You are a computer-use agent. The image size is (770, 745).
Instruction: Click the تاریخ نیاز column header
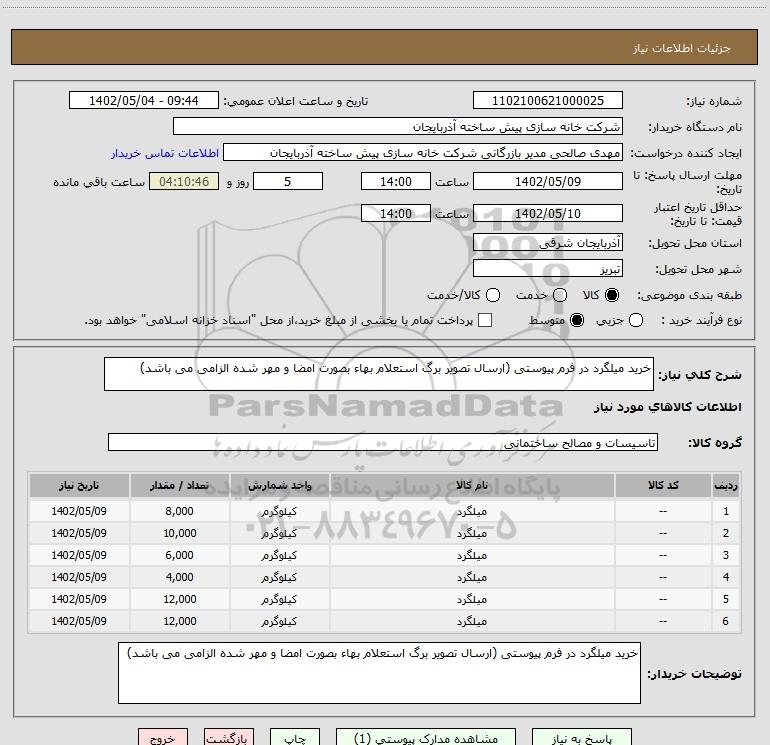79,485
